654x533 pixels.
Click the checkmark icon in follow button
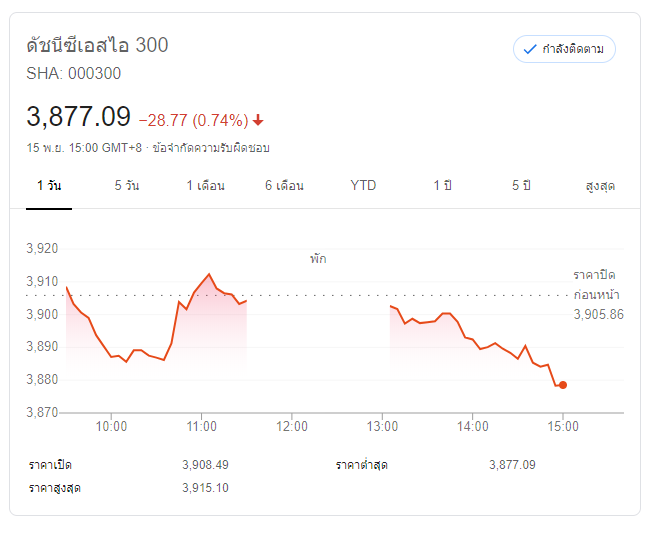pyautogui.click(x=530, y=49)
